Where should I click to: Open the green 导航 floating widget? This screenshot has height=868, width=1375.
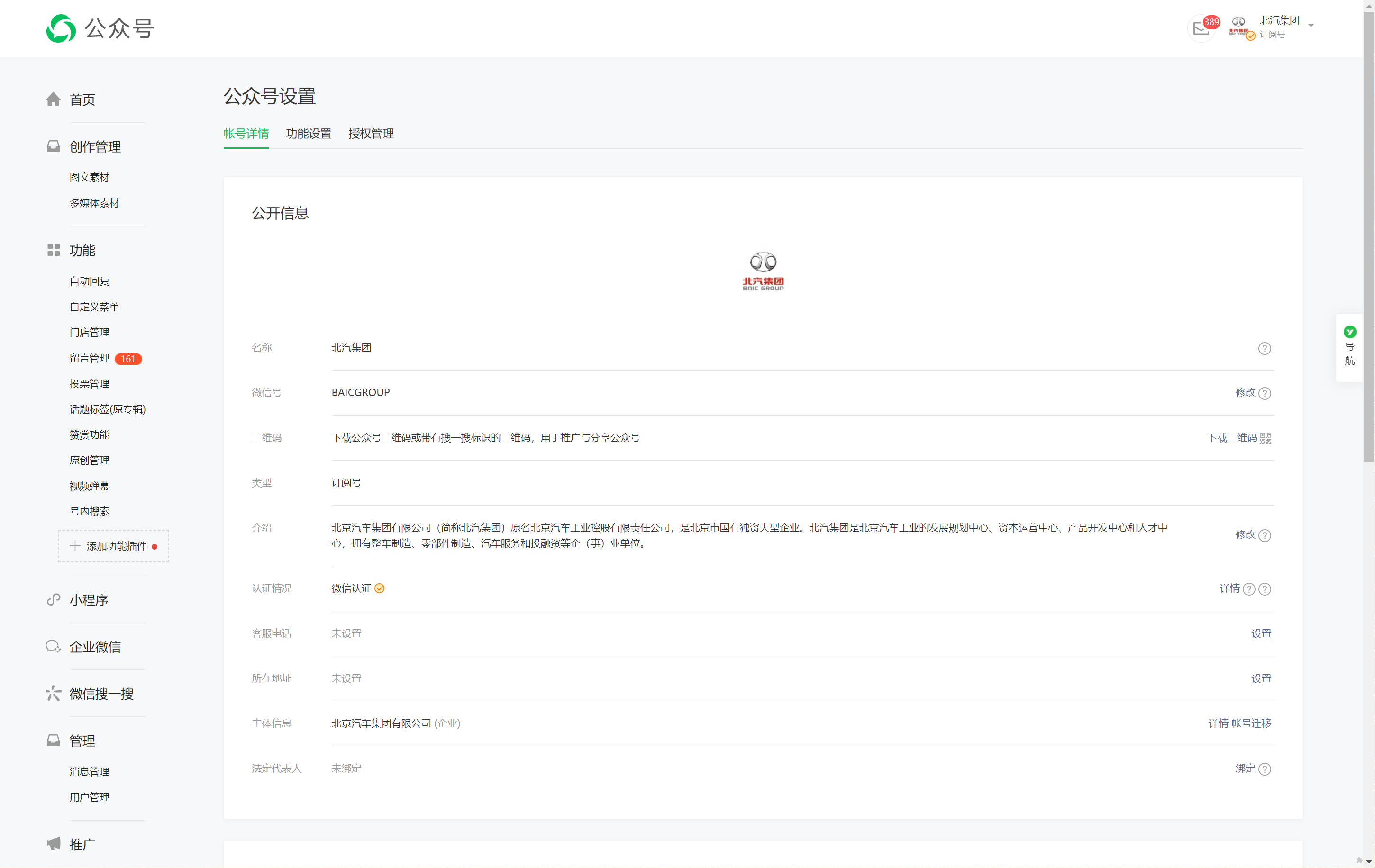[1349, 346]
